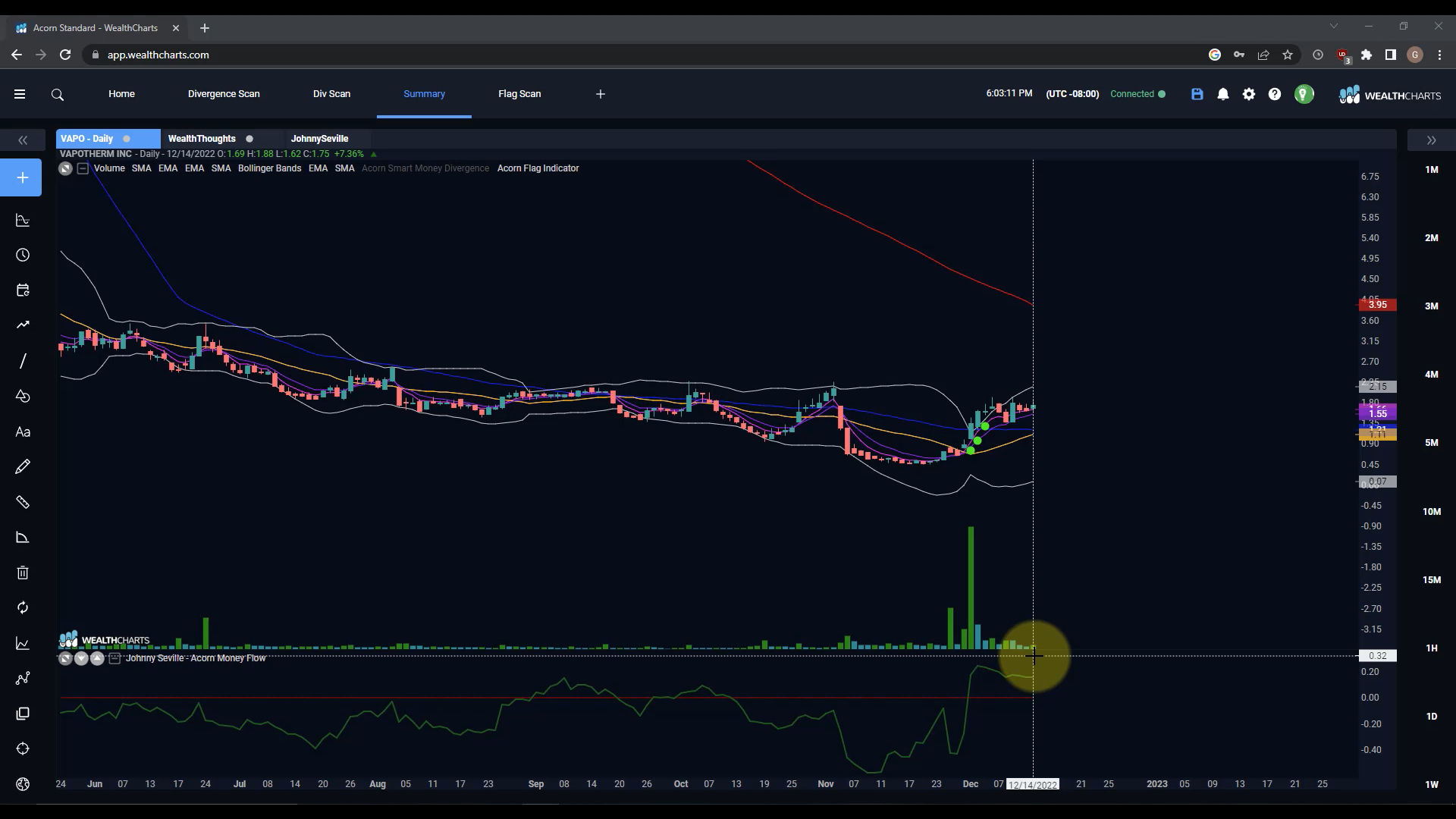Add a new workspace tab with plus
The image size is (1456, 819).
tap(601, 94)
